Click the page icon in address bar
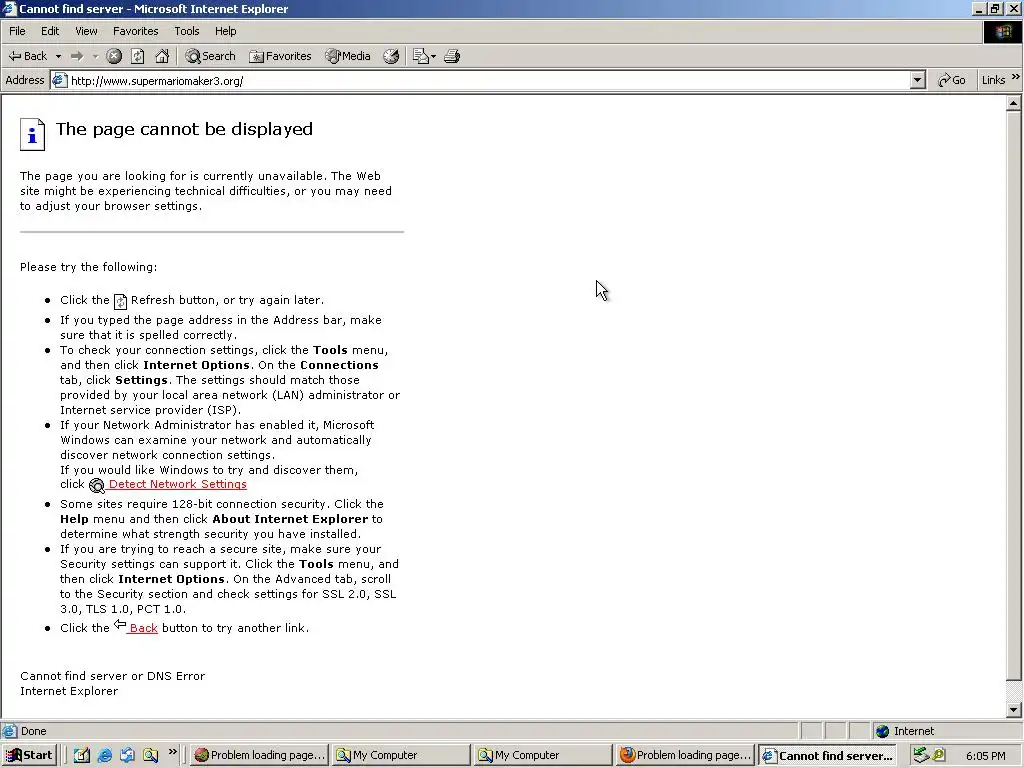1024x768 pixels. pyautogui.click(x=59, y=80)
